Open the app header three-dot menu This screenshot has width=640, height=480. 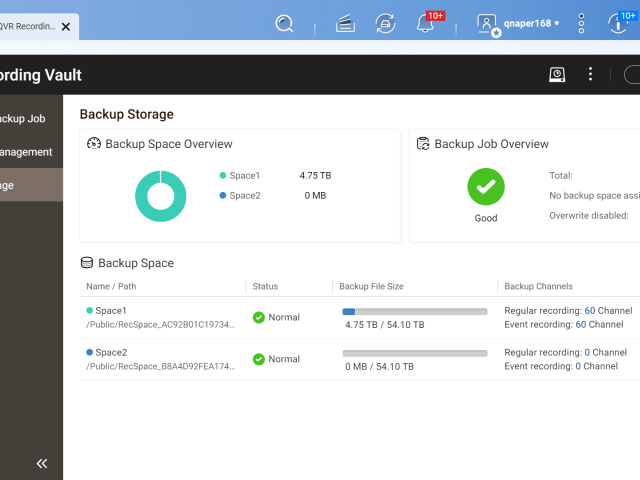pyautogui.click(x=591, y=75)
